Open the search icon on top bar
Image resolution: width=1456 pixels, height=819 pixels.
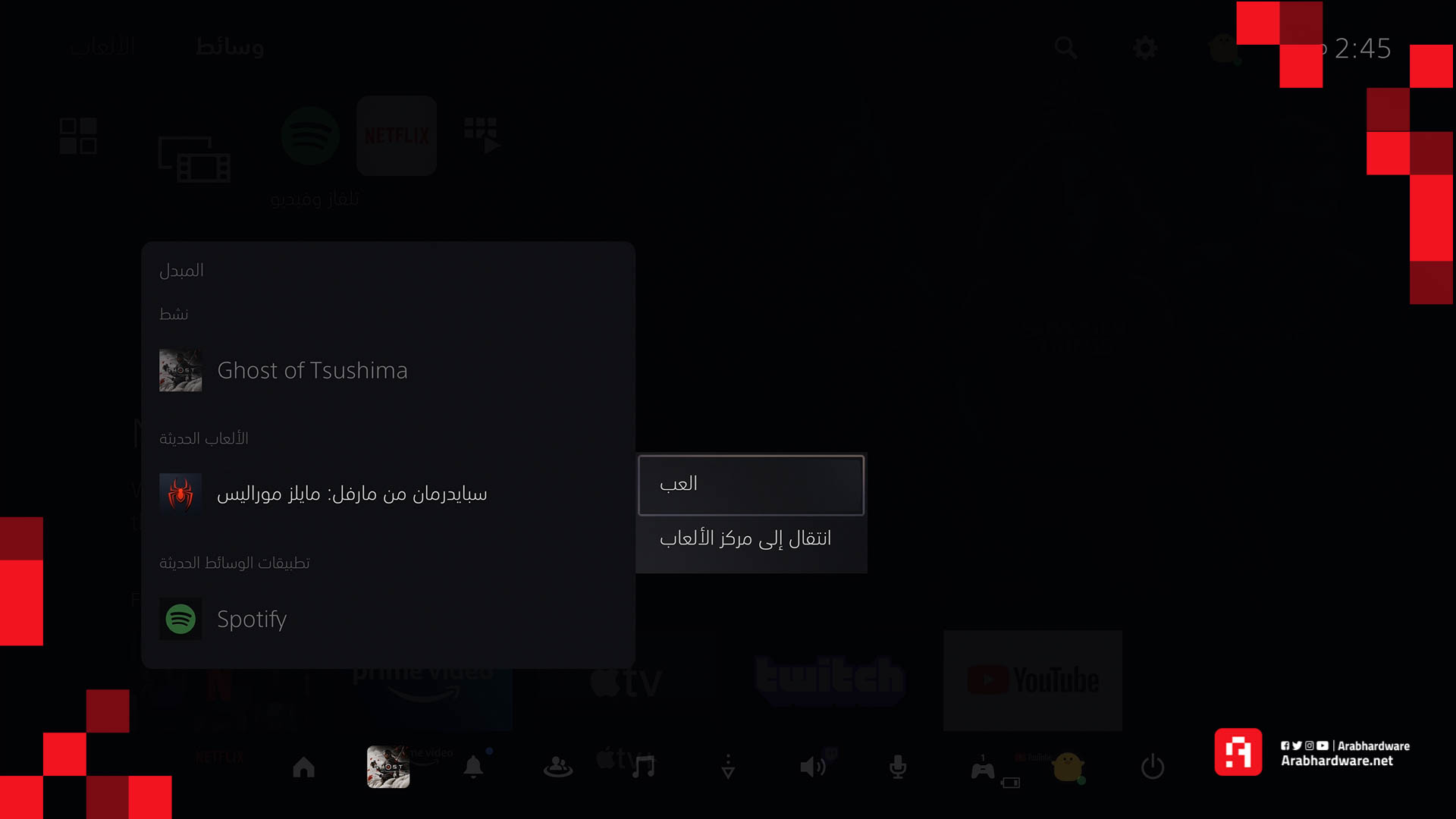click(1066, 47)
